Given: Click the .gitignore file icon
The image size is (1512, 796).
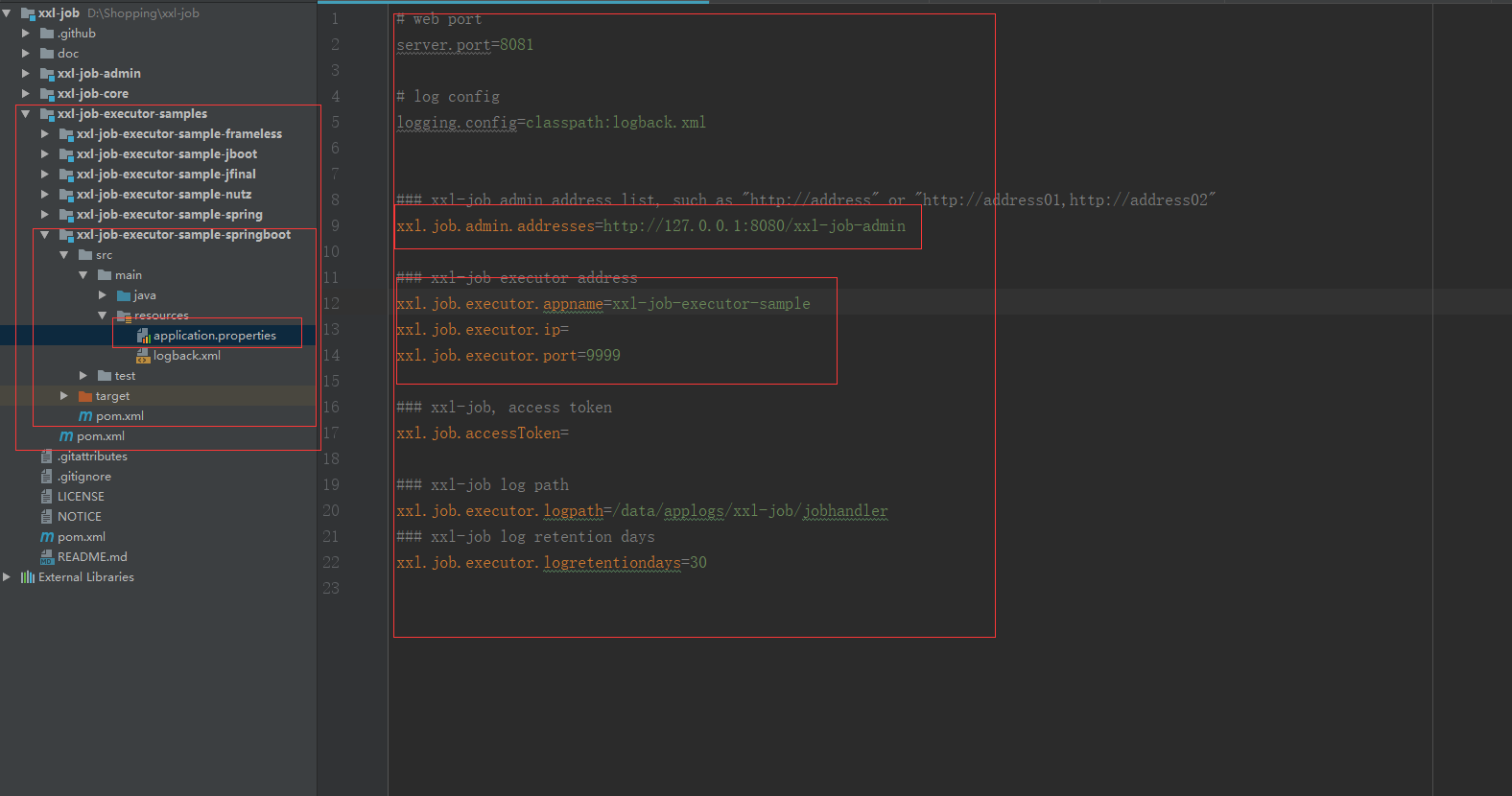Looking at the screenshot, I should 47,477.
